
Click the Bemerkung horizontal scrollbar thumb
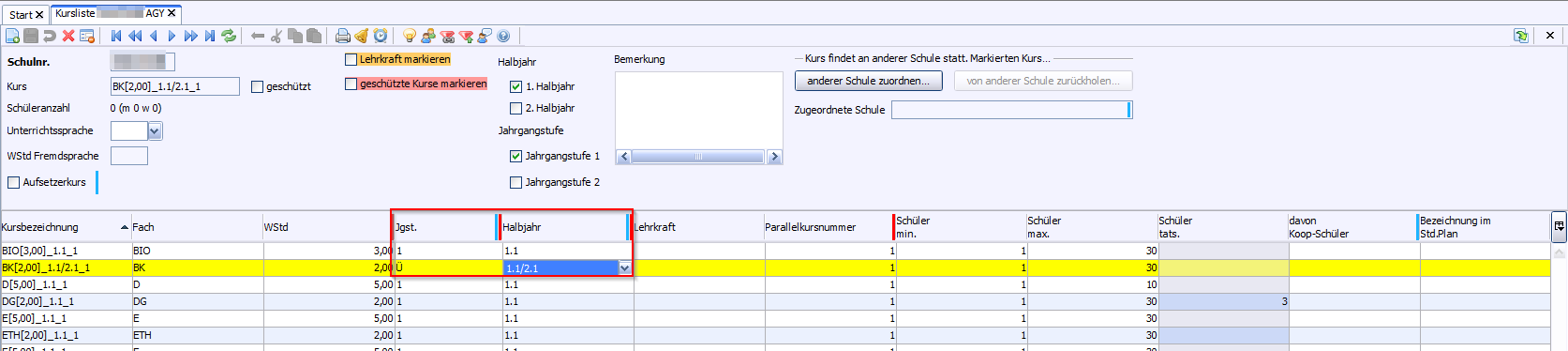click(698, 157)
